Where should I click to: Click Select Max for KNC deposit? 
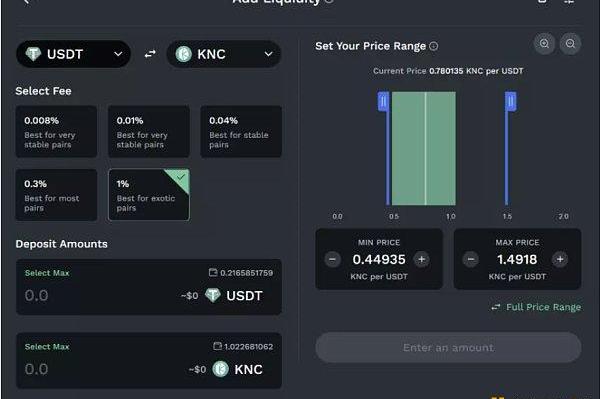point(47,347)
